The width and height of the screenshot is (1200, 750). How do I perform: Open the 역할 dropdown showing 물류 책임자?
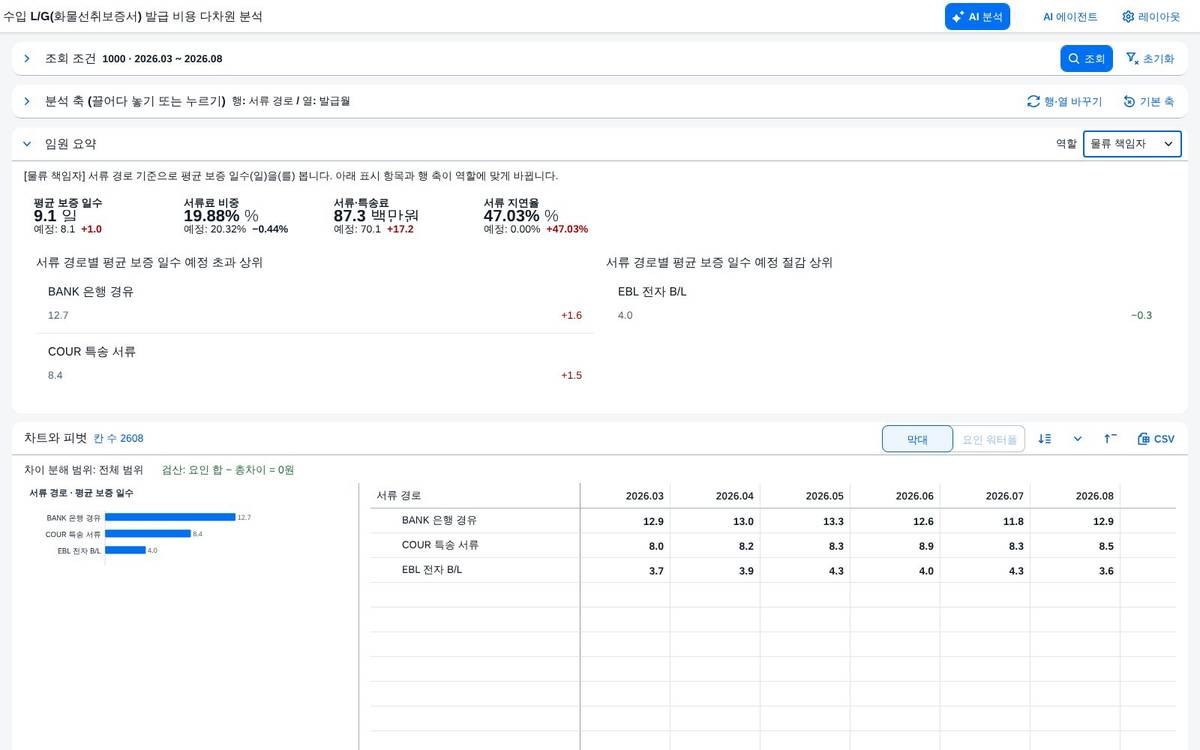[1132, 144]
